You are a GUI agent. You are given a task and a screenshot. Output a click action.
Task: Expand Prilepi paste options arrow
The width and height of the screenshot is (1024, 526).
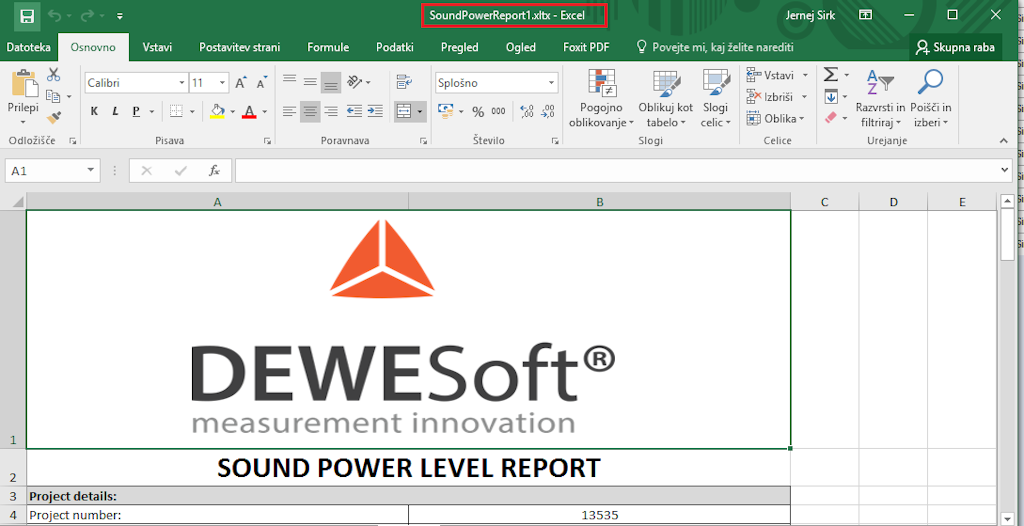coord(23,122)
